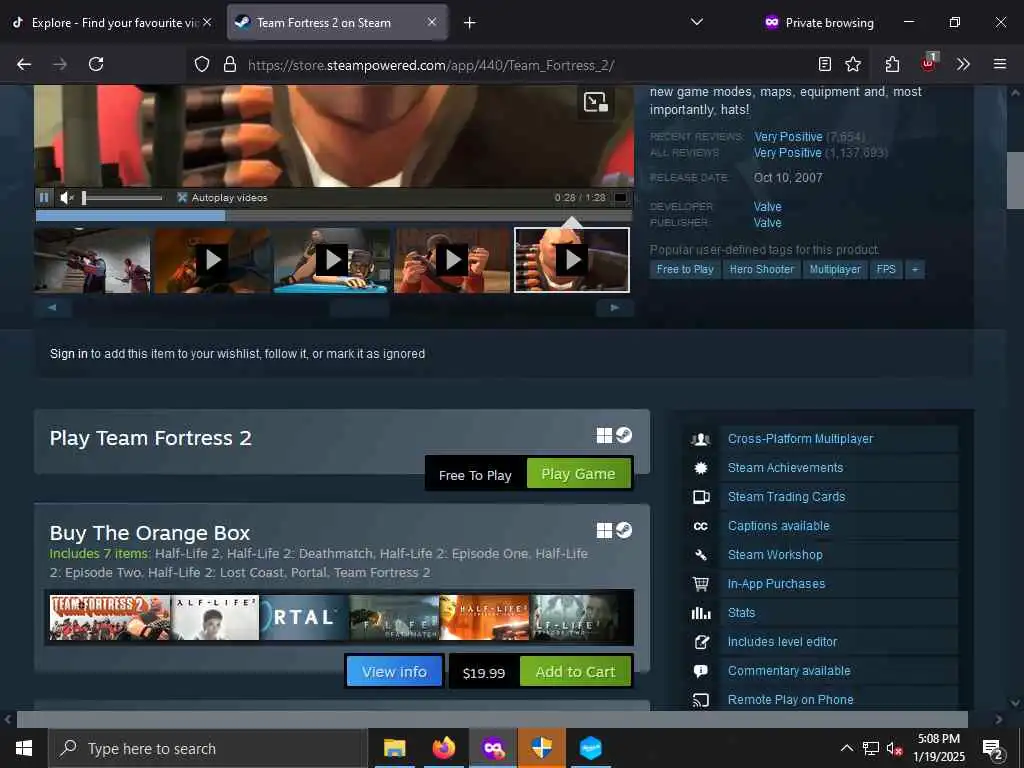Play the fourth video thumbnail

tap(452, 260)
